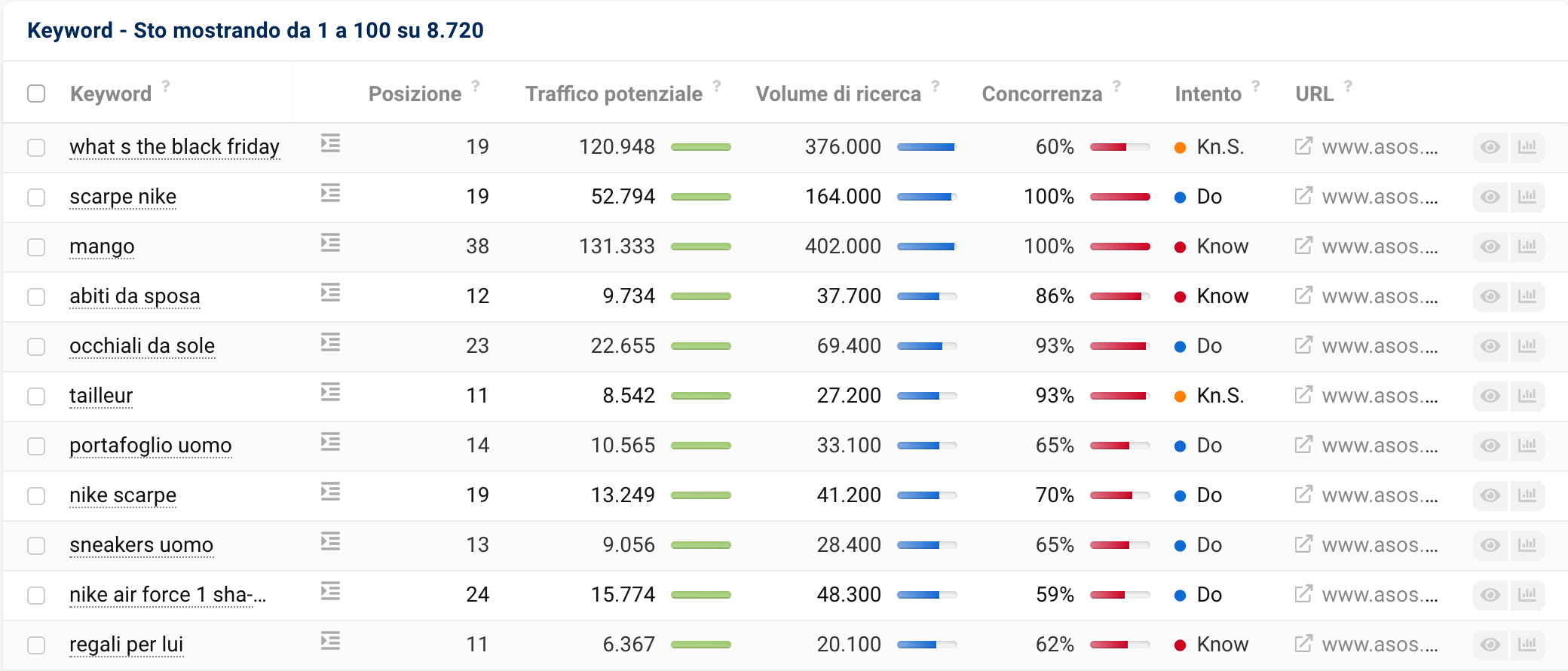This screenshot has height=671, width=1568.
Task: Click 'Kn.S.' intent in 'what s the black friday' row
Action: [1220, 147]
